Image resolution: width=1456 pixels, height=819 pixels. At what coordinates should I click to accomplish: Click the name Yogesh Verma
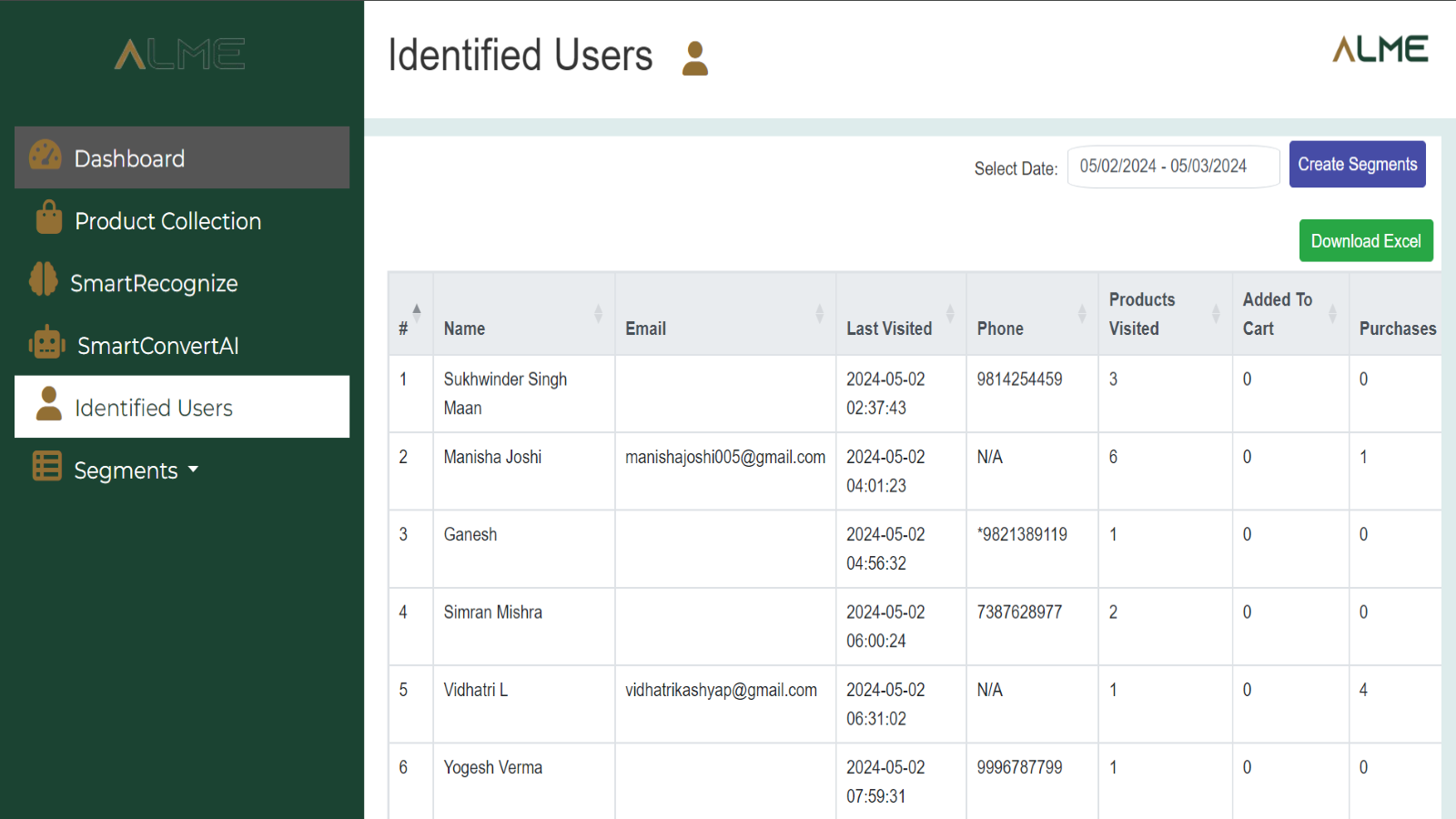[493, 767]
